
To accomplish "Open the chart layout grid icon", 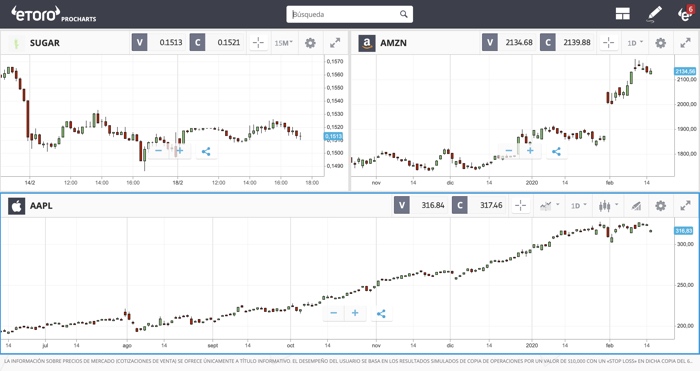I will 622,14.
